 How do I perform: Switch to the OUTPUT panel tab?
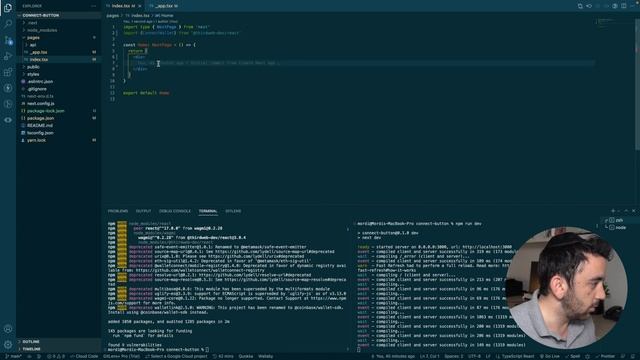tap(143, 211)
